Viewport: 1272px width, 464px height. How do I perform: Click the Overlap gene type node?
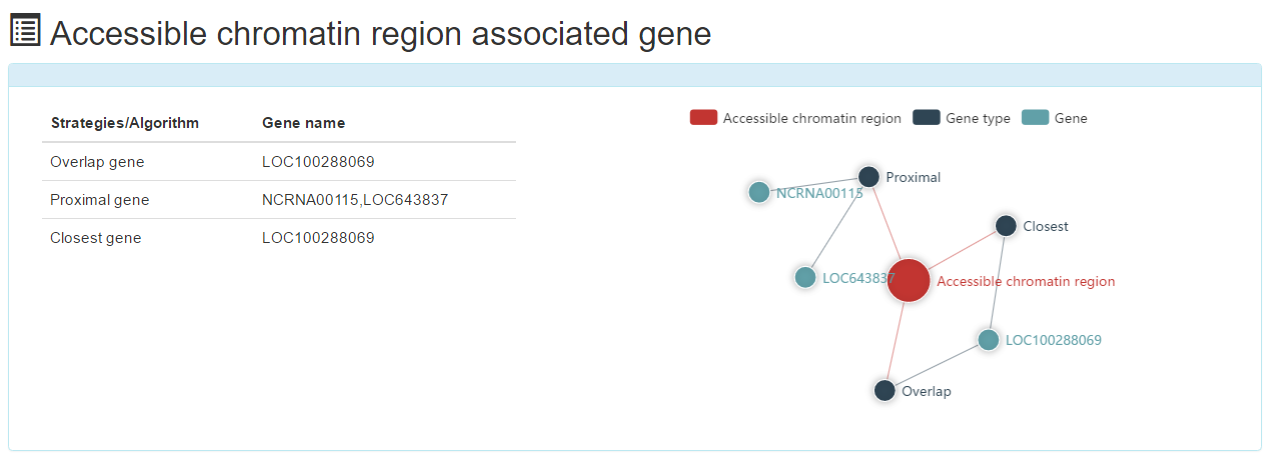point(884,390)
